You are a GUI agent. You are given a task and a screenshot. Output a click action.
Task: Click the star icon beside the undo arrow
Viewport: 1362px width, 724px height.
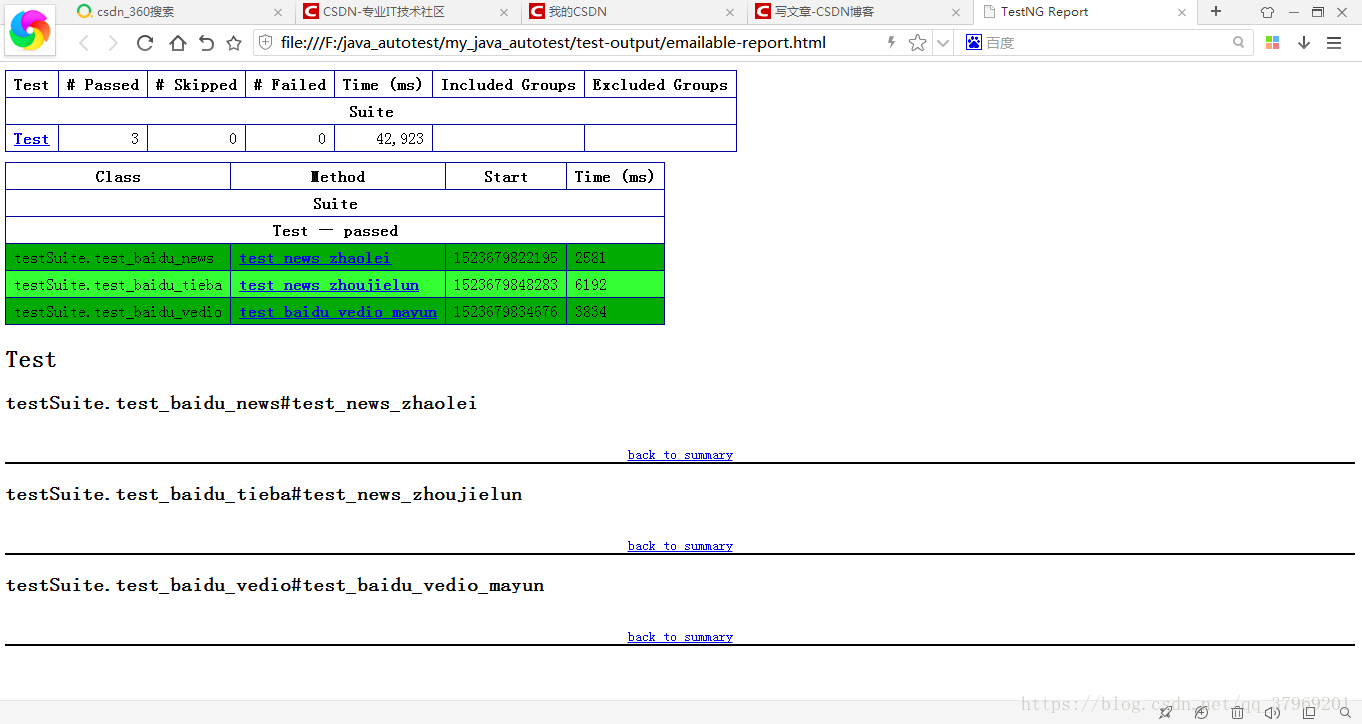(x=234, y=43)
